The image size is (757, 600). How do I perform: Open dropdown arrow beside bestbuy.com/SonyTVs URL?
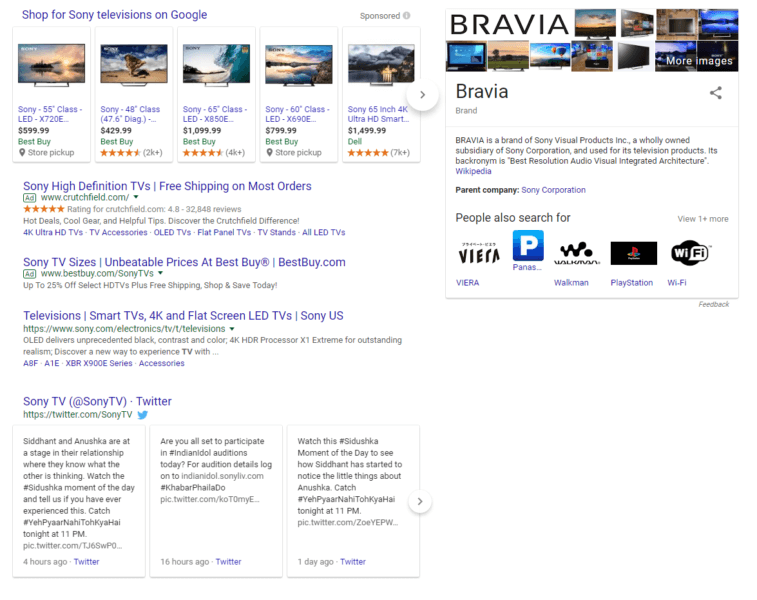pyautogui.click(x=160, y=273)
